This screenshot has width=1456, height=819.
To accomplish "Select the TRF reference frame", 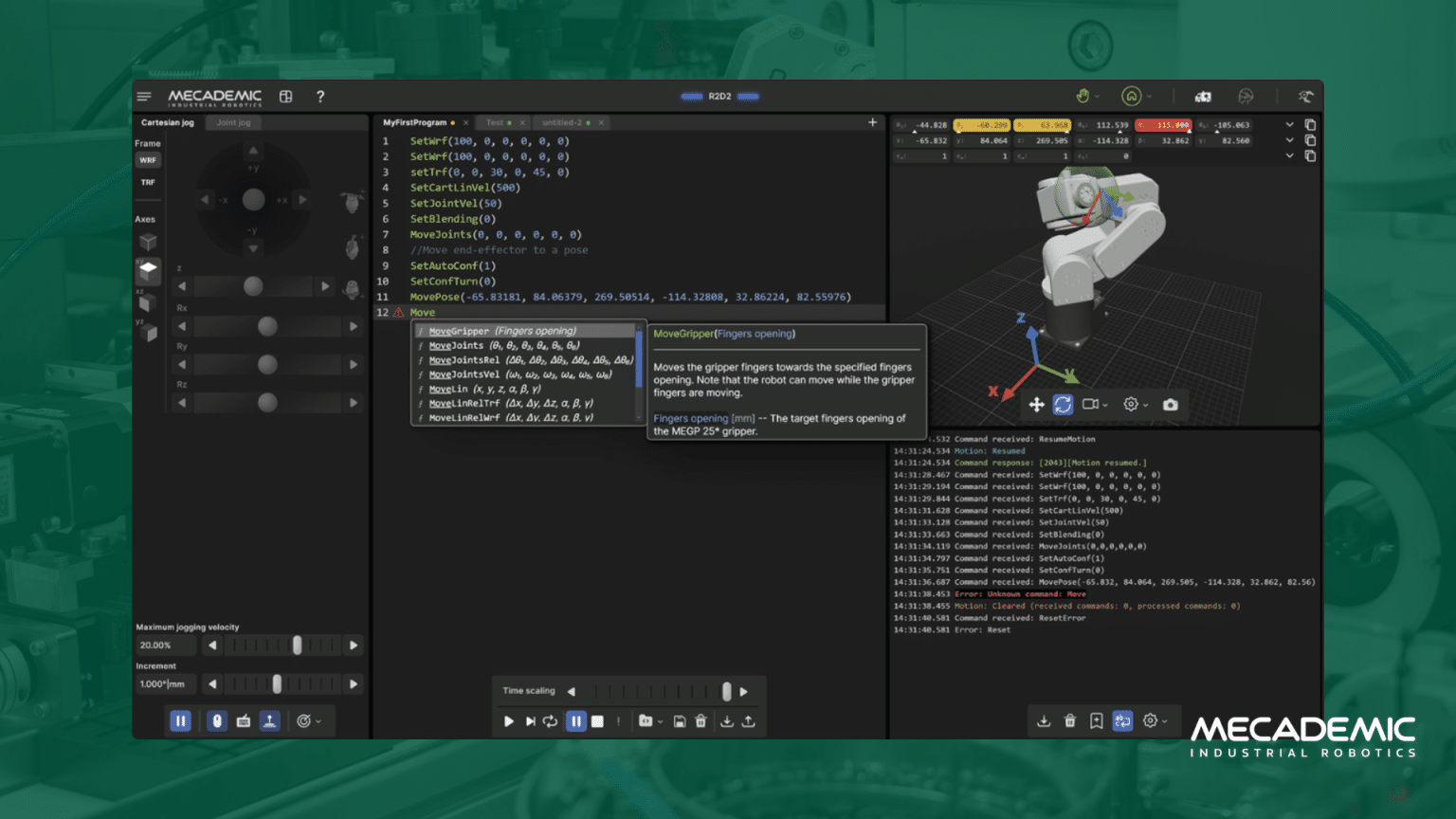I will pyautogui.click(x=148, y=182).
